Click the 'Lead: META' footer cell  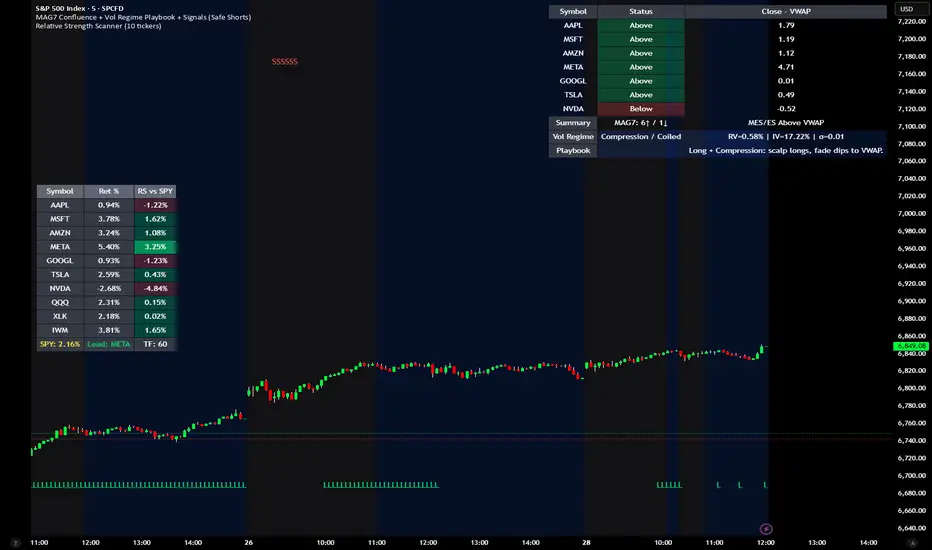(x=109, y=344)
